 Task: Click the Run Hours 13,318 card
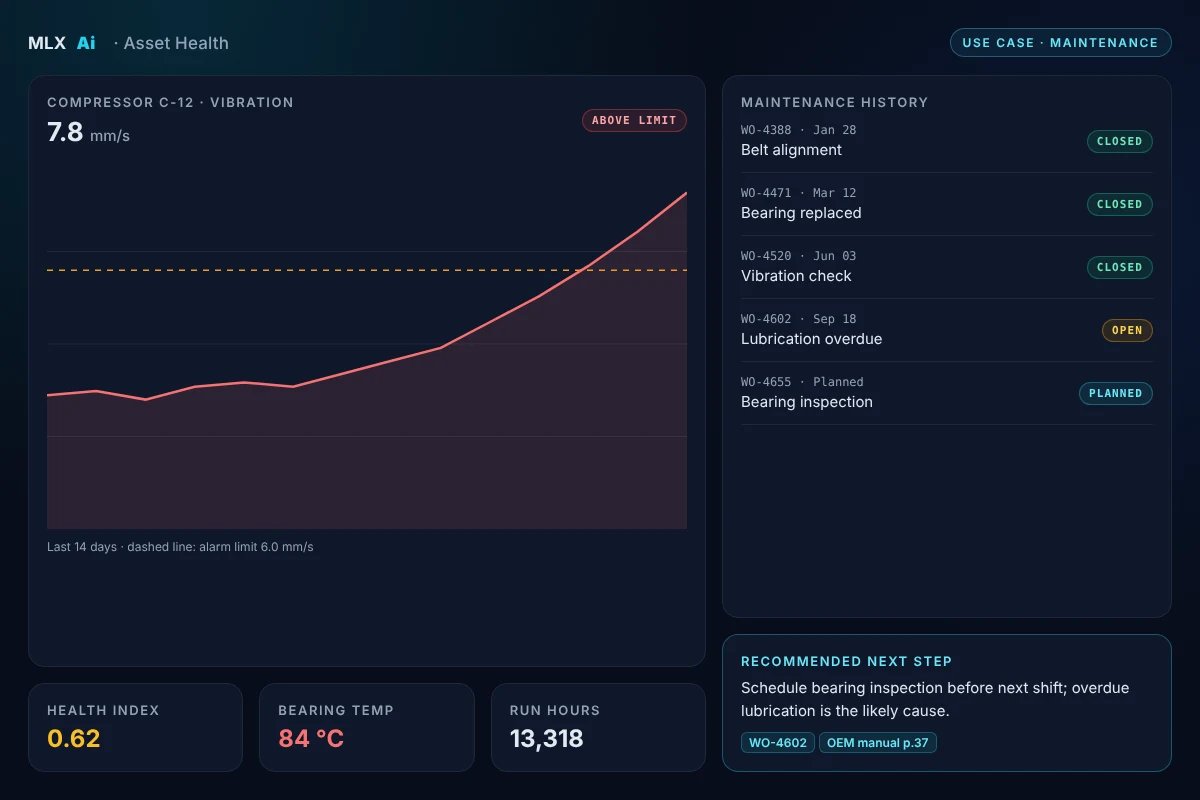point(598,727)
